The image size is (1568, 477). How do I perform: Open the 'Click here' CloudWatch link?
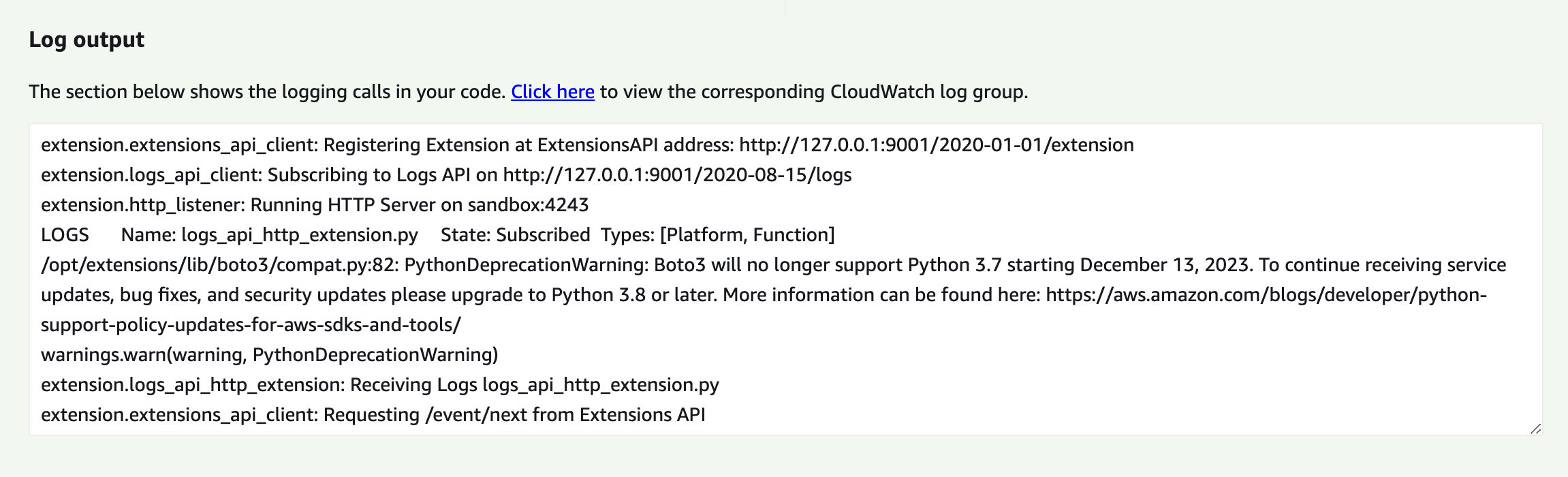click(x=553, y=92)
